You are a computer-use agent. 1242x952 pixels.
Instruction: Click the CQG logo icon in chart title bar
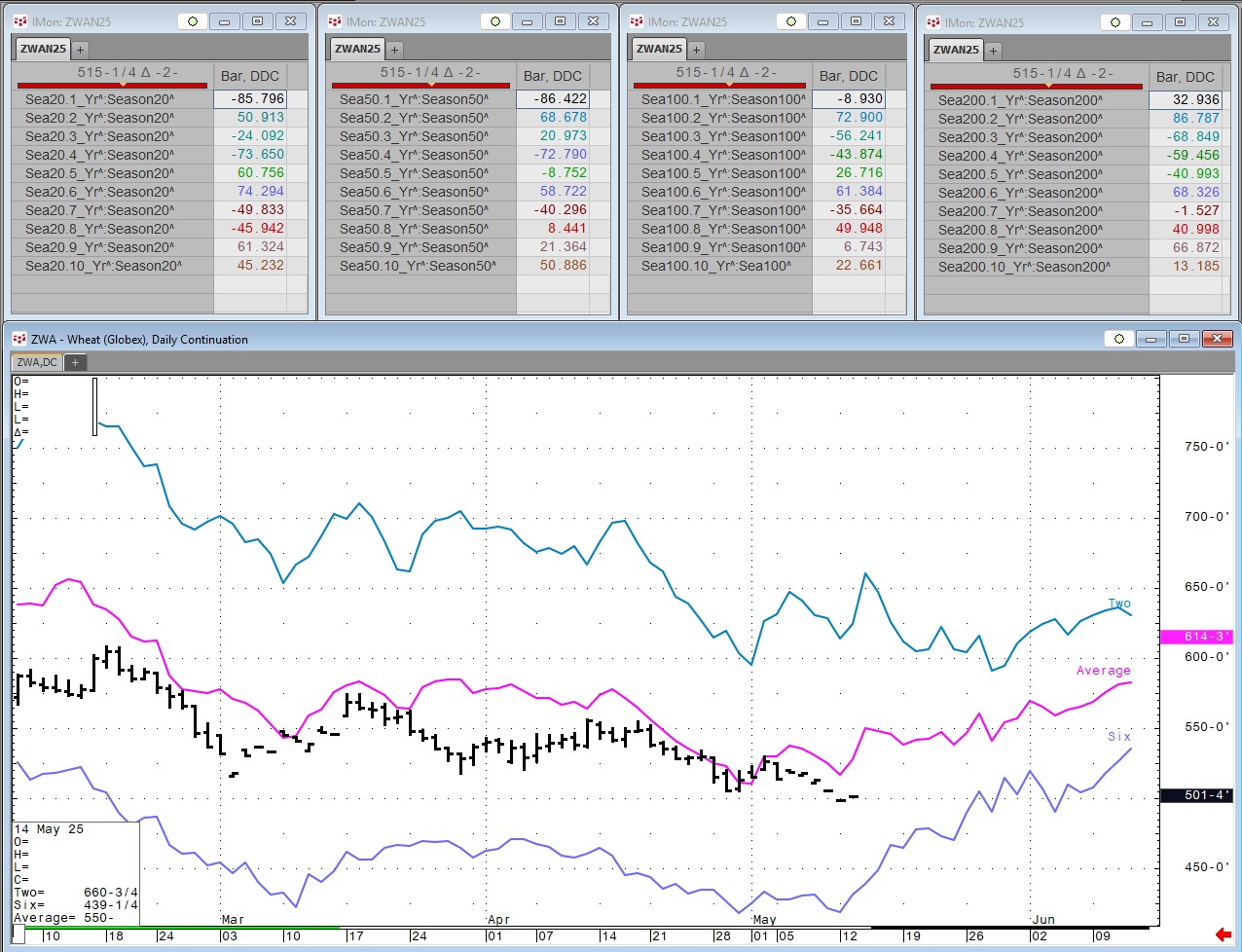[19, 339]
